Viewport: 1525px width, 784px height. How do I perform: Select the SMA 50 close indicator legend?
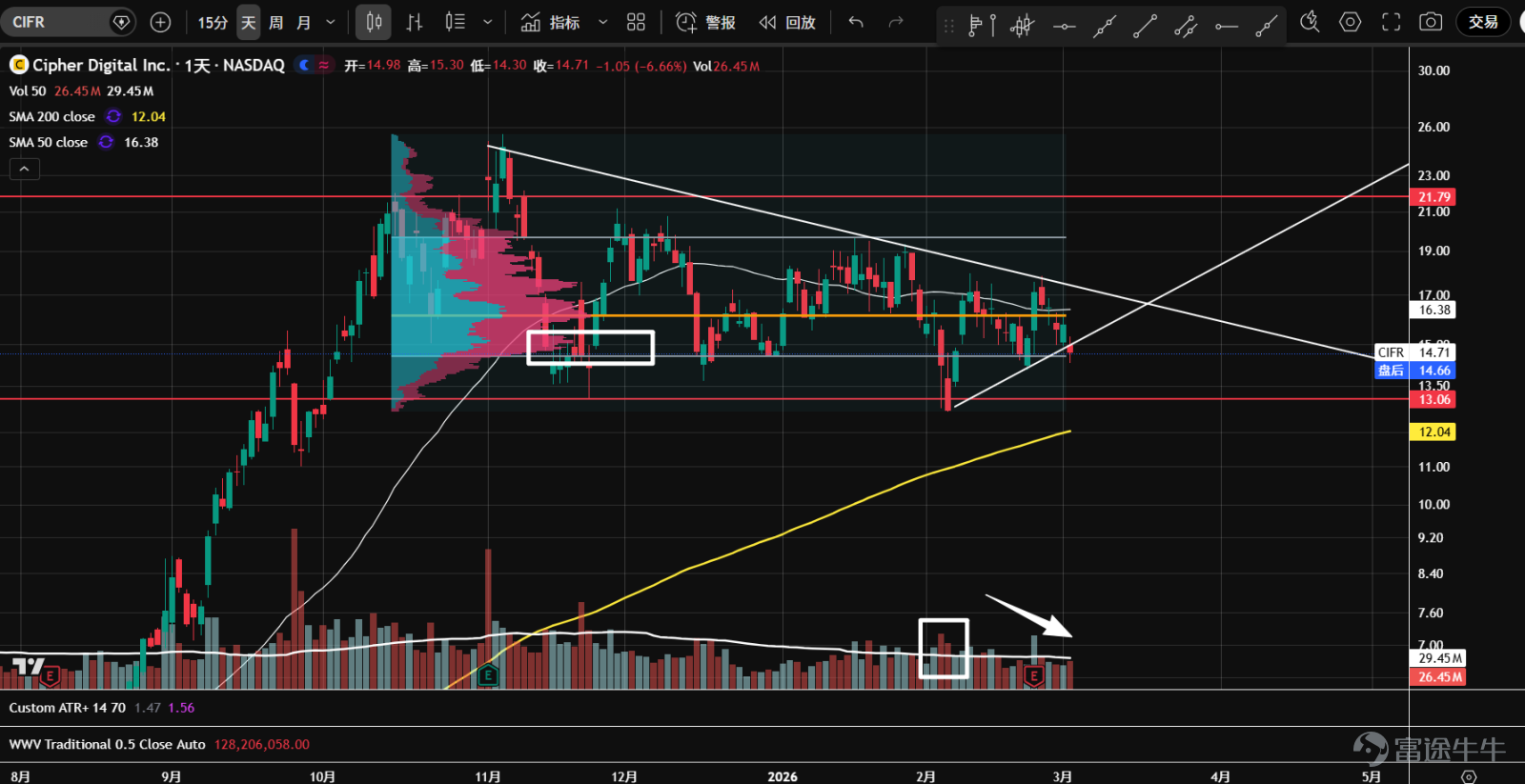49,142
